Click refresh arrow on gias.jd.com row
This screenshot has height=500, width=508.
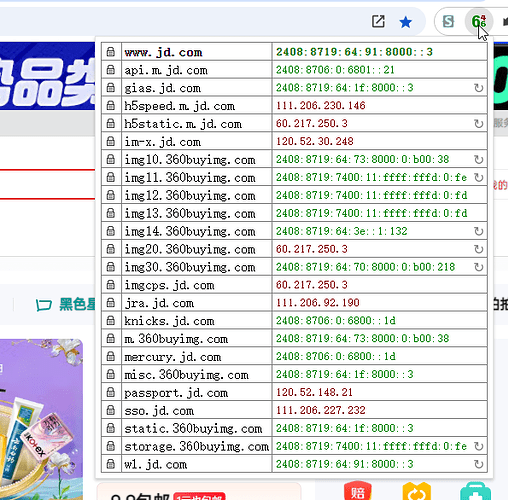click(x=479, y=88)
